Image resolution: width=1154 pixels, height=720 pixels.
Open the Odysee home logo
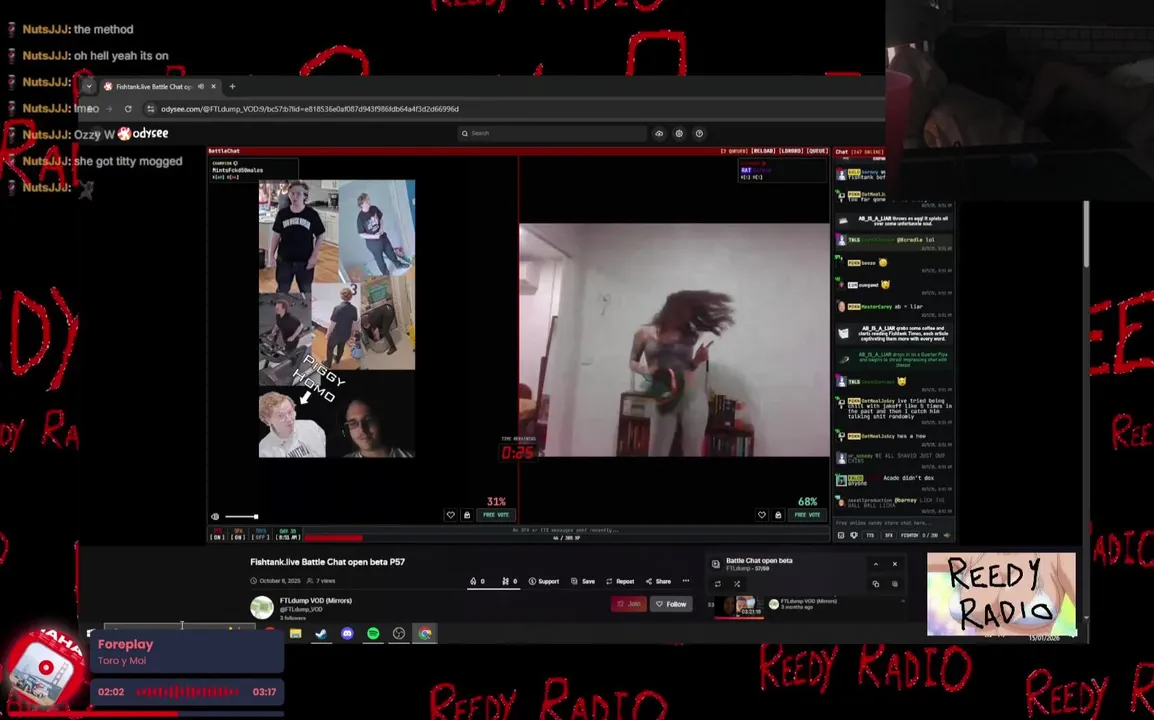pyautogui.click(x=144, y=133)
